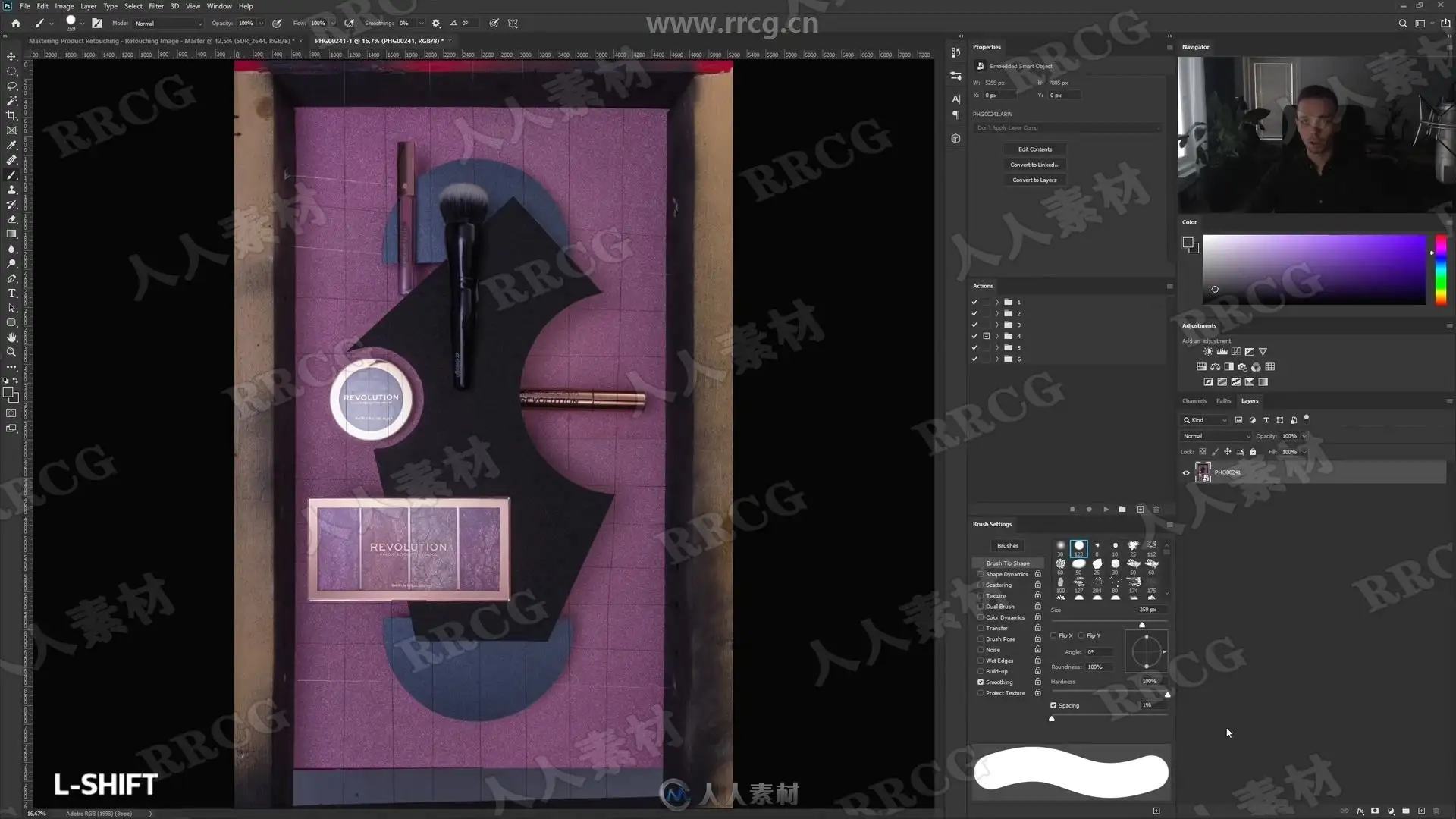1456x819 pixels.
Task: Click the play action button in Actions panel
Action: click(1106, 510)
